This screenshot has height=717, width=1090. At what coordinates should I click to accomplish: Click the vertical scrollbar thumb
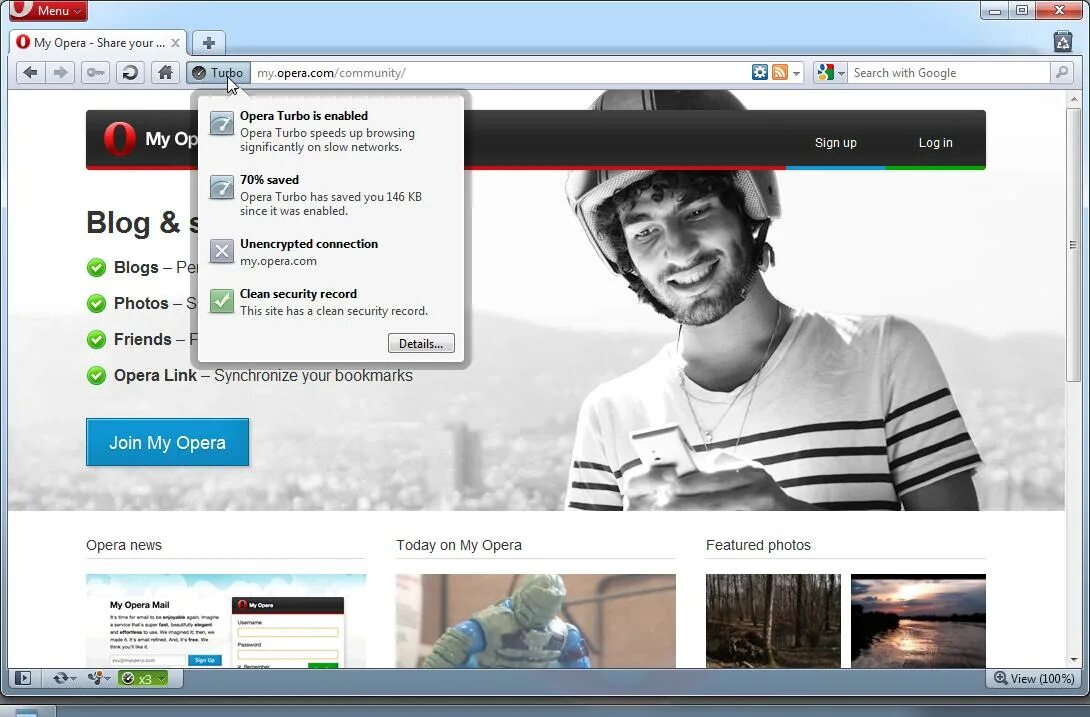click(1074, 245)
